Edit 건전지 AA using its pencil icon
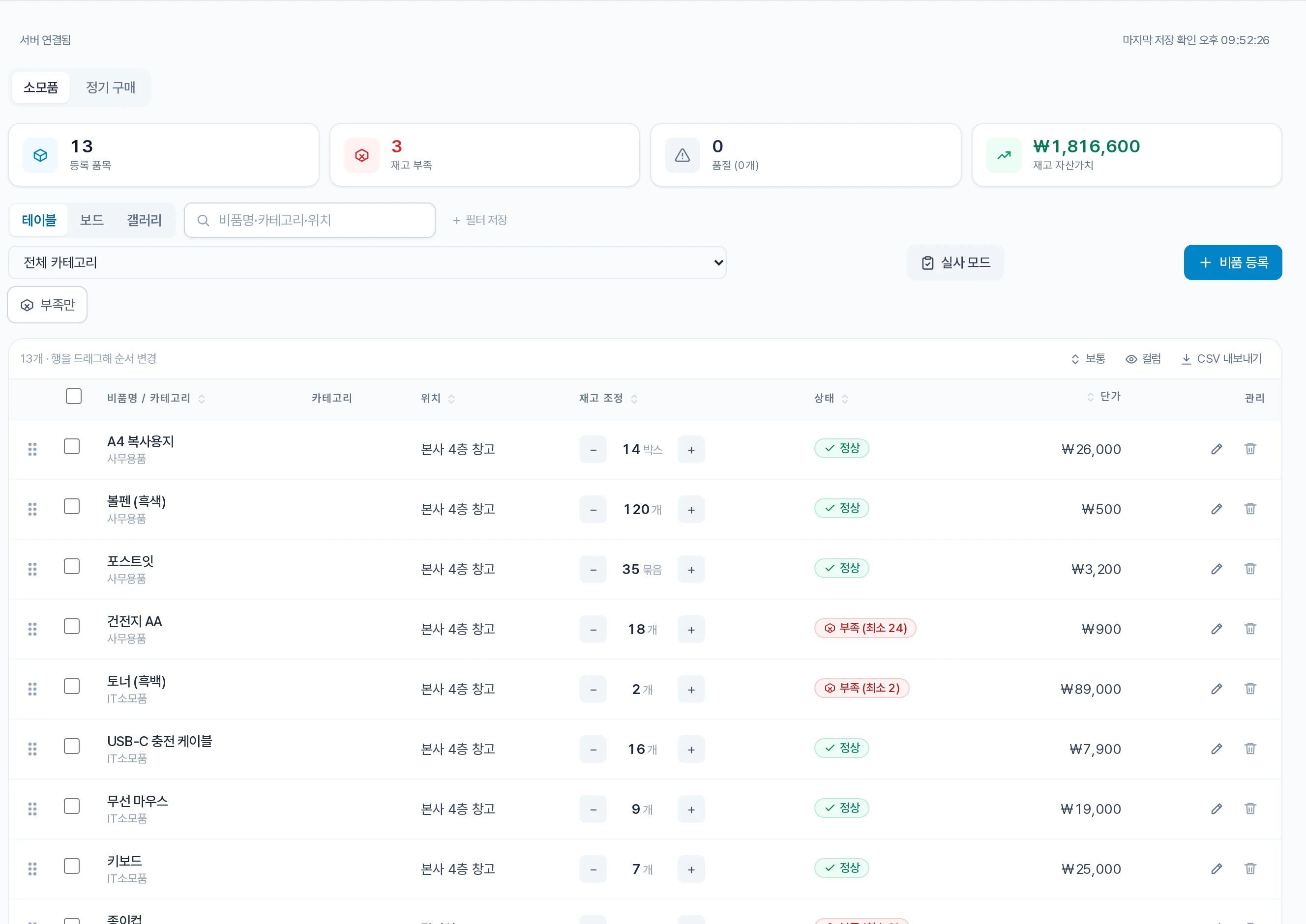Image resolution: width=1306 pixels, height=924 pixels. click(1217, 629)
